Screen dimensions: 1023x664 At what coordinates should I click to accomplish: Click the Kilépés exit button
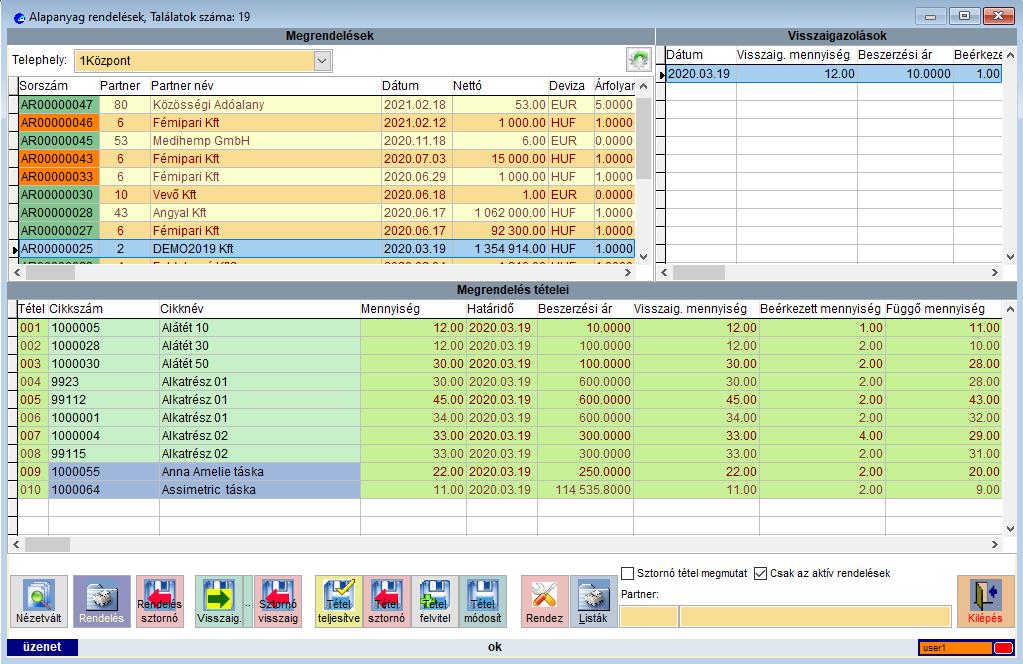pyautogui.click(x=986, y=601)
